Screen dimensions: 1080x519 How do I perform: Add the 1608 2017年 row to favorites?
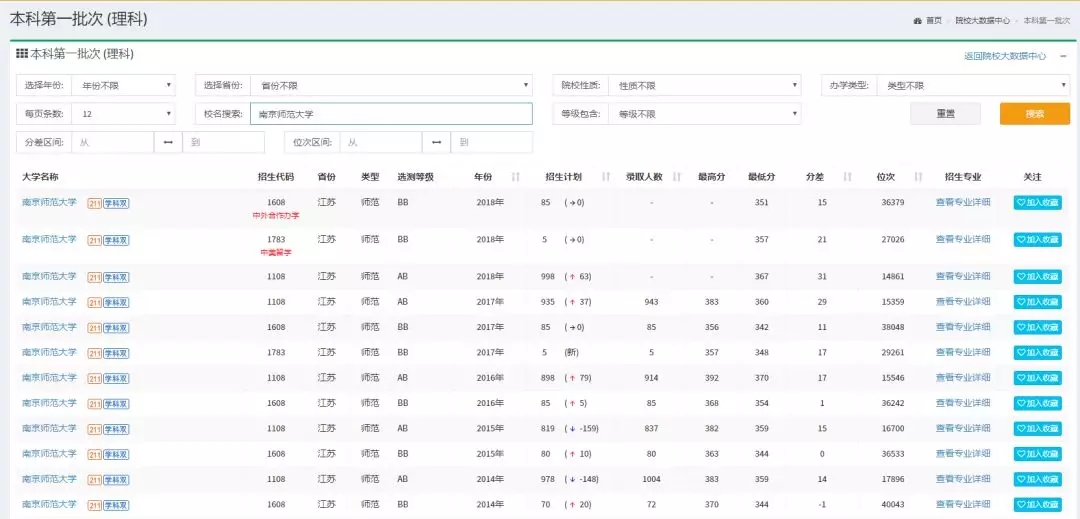point(1037,328)
